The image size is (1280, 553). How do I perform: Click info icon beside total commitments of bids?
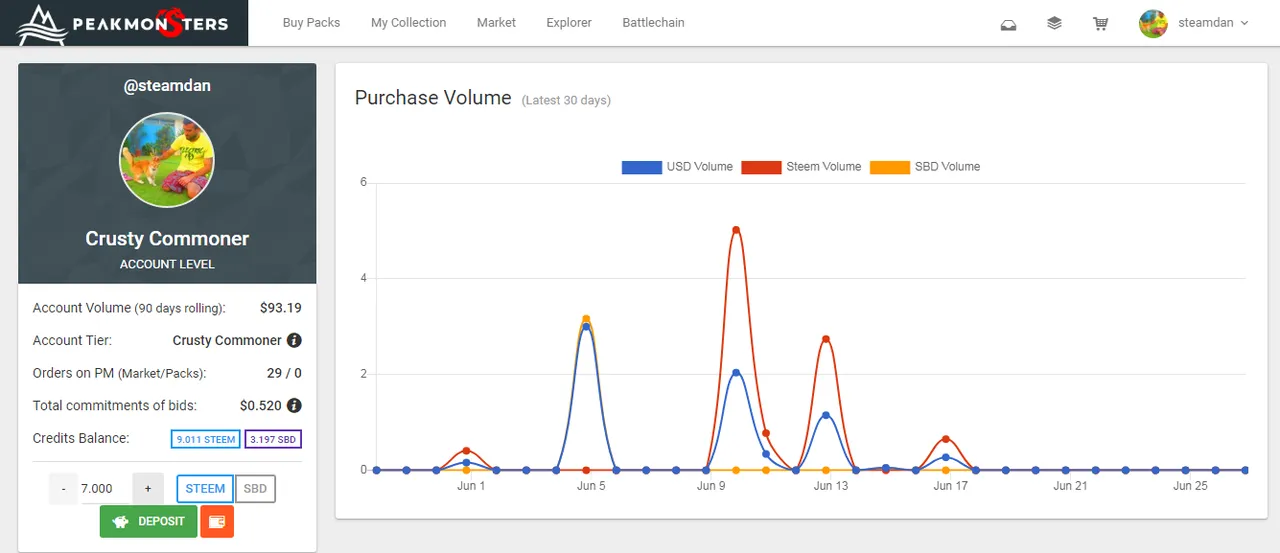(x=294, y=405)
